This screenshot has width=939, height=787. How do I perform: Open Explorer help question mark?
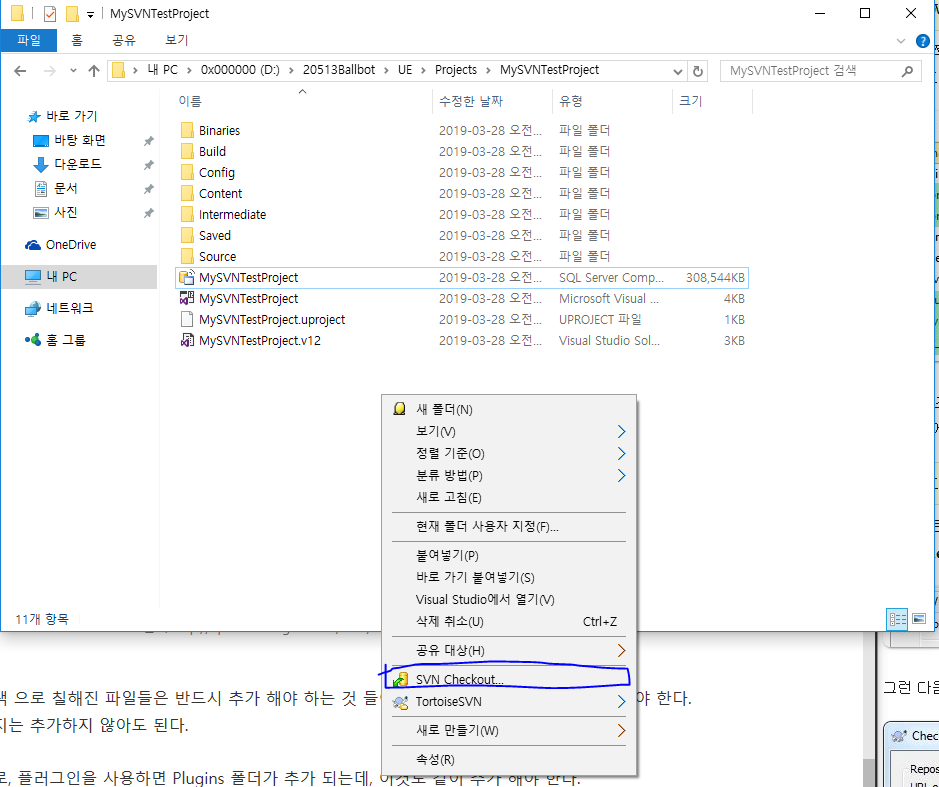click(x=923, y=41)
